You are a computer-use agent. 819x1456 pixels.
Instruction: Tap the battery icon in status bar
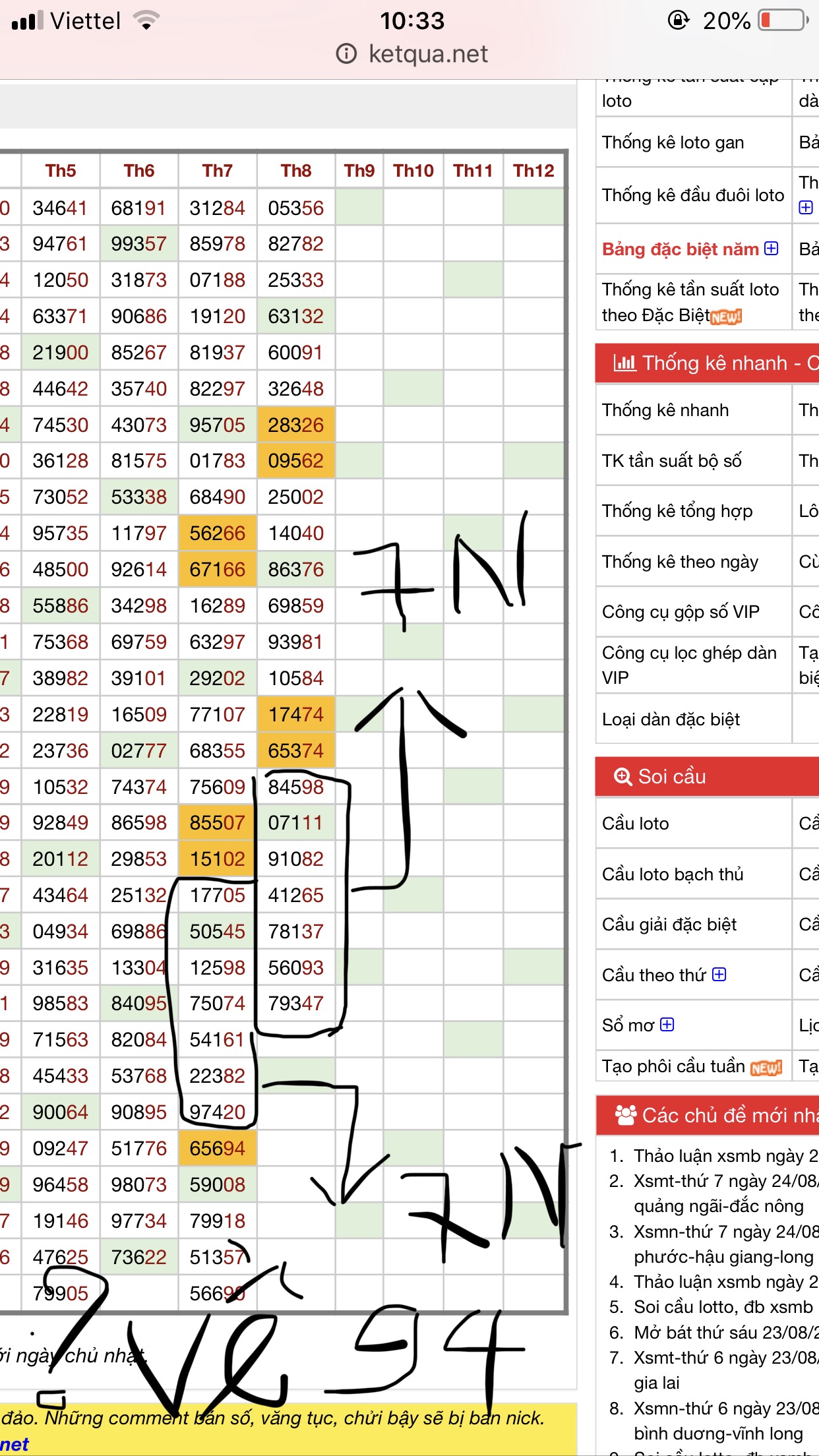tap(784, 20)
